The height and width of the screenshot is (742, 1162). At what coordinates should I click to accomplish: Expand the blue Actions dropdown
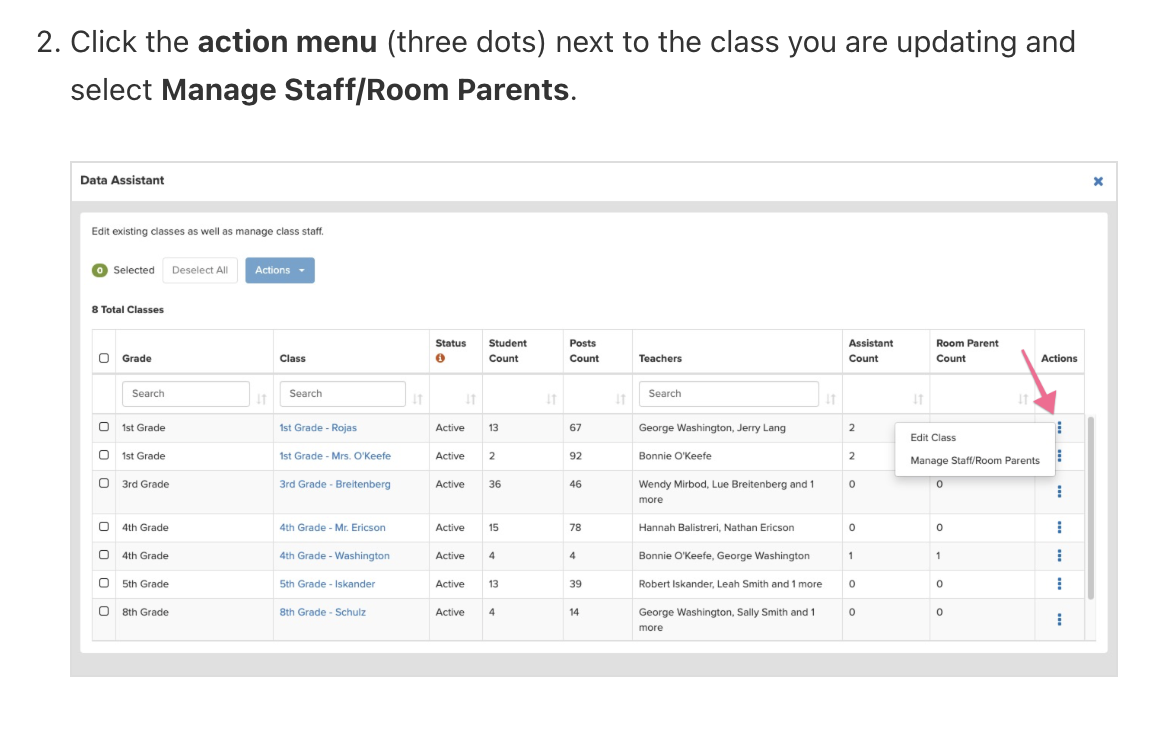point(280,270)
